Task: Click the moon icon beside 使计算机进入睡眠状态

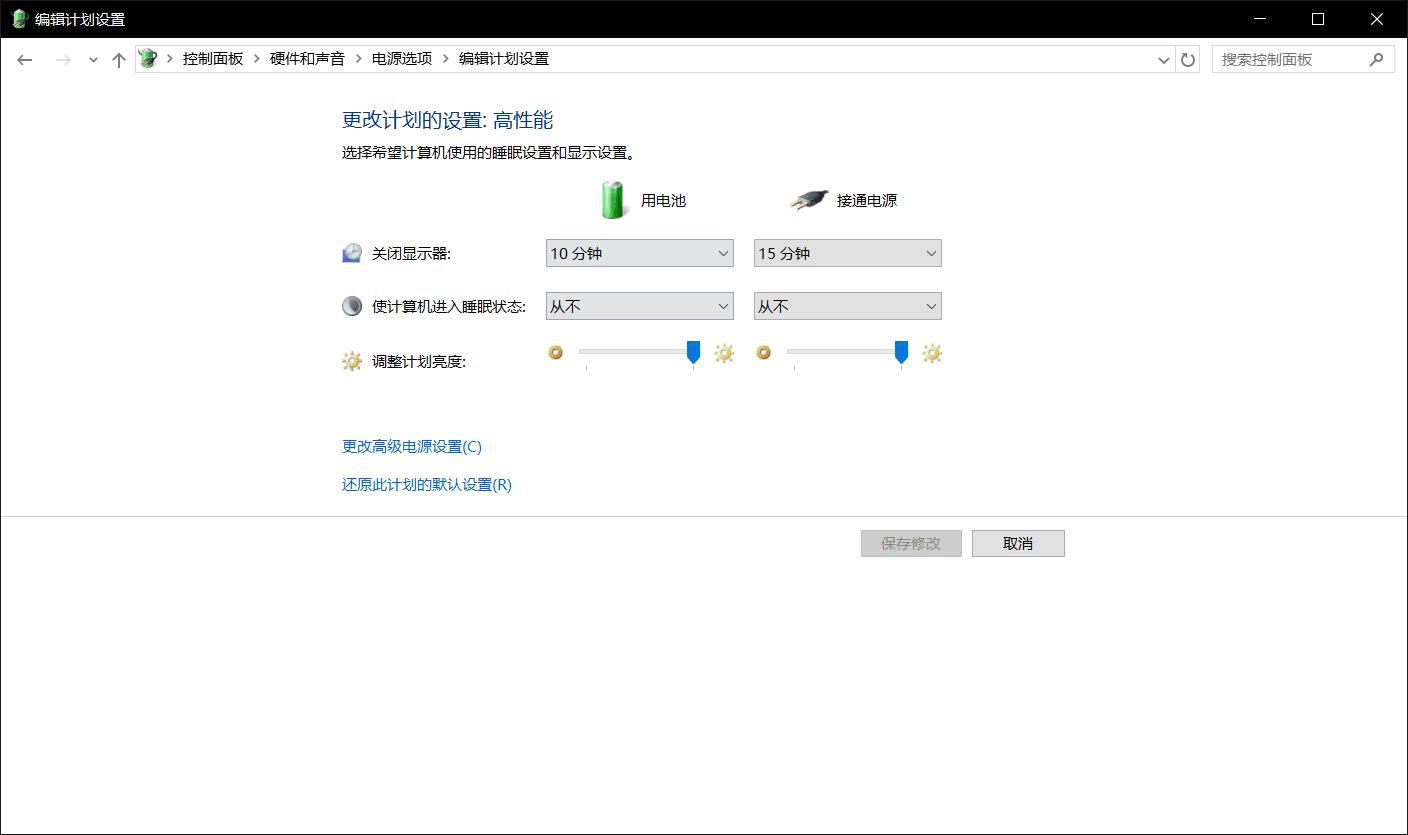Action: [x=351, y=305]
